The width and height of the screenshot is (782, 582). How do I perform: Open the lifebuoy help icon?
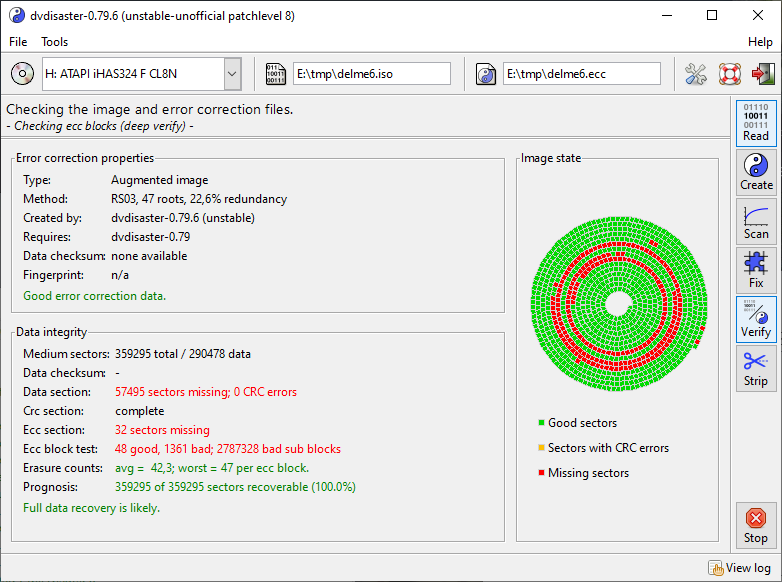(x=729, y=74)
